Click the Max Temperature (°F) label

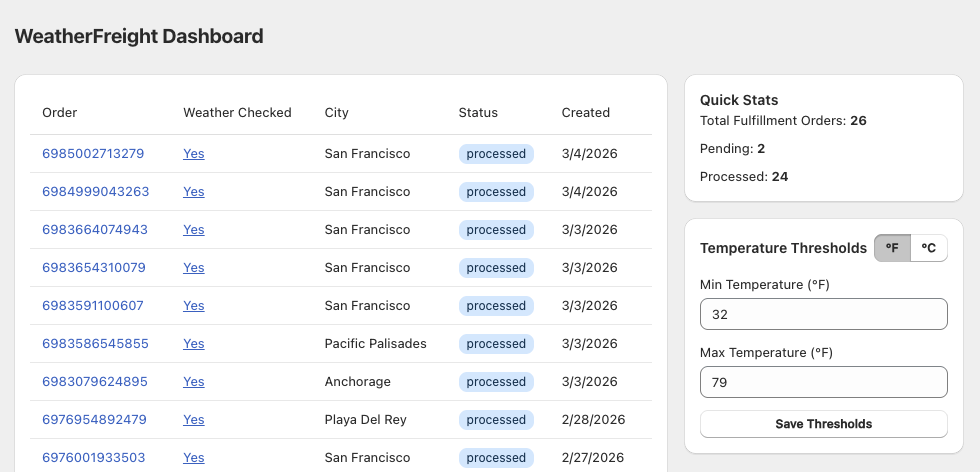[766, 353]
